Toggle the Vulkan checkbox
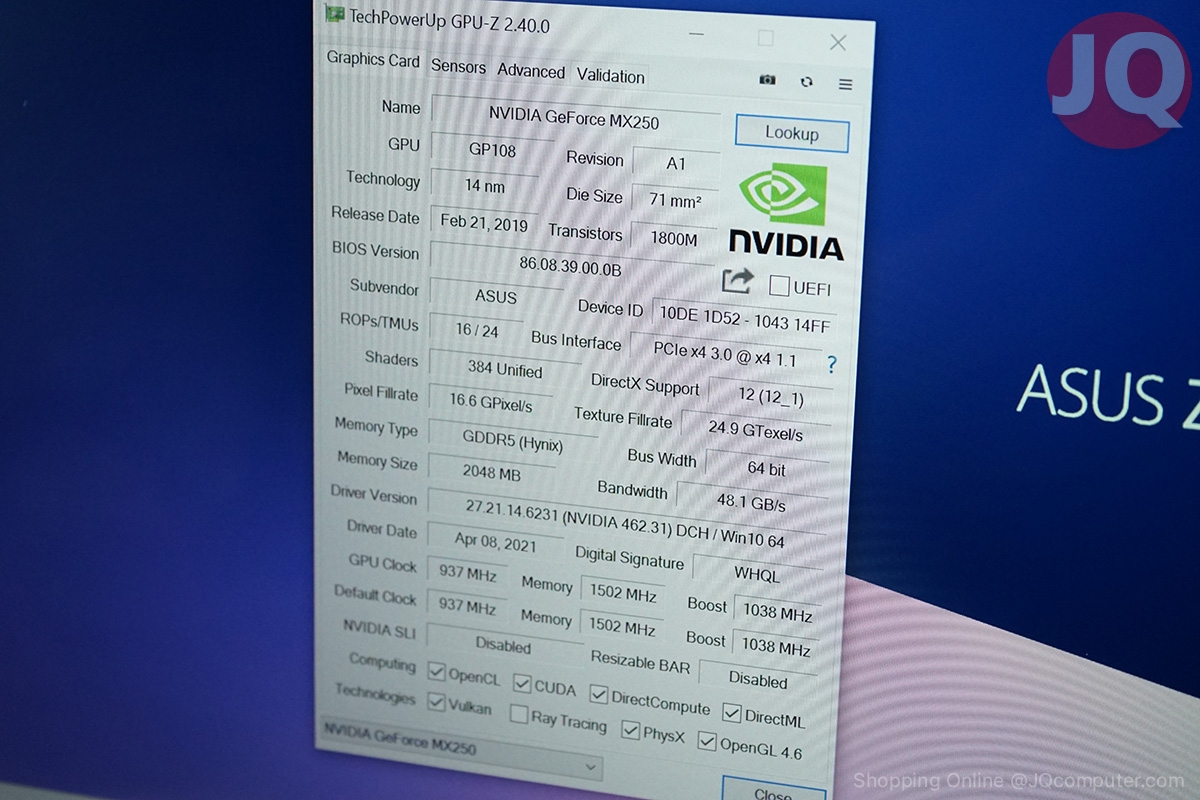Viewport: 1200px width, 800px height. click(435, 703)
